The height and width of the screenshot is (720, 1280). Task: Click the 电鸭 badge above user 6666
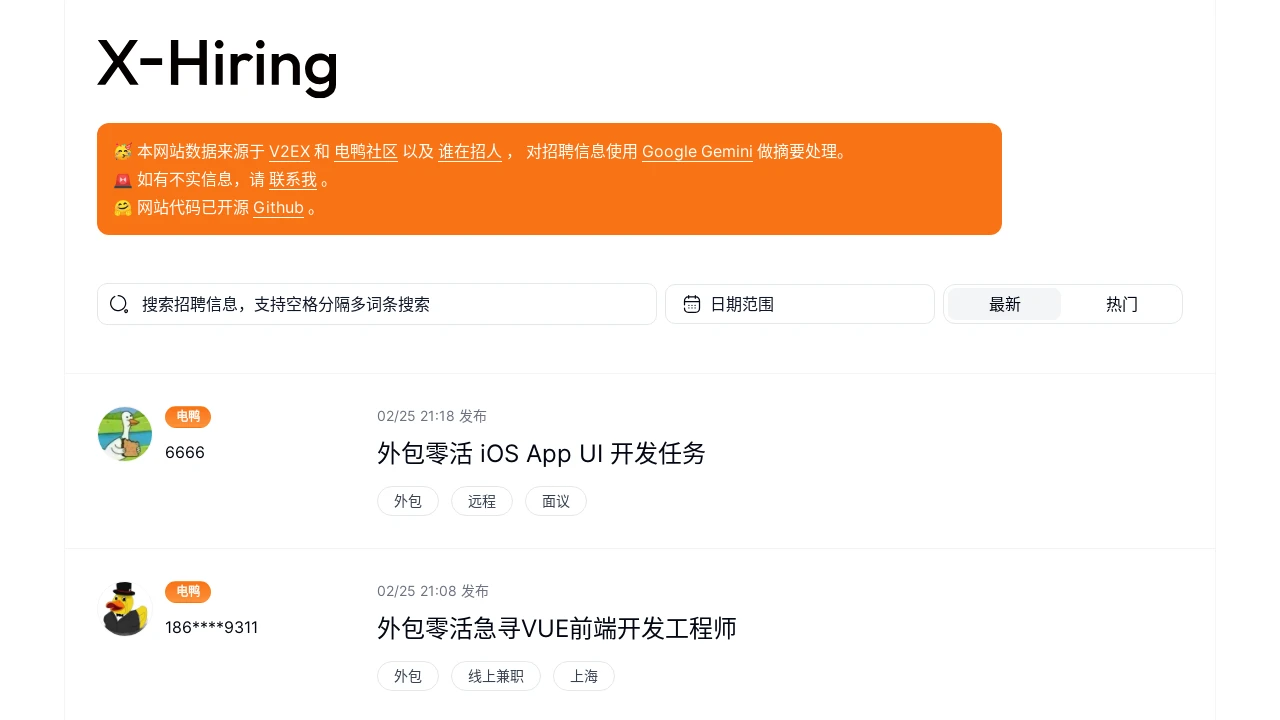click(188, 417)
